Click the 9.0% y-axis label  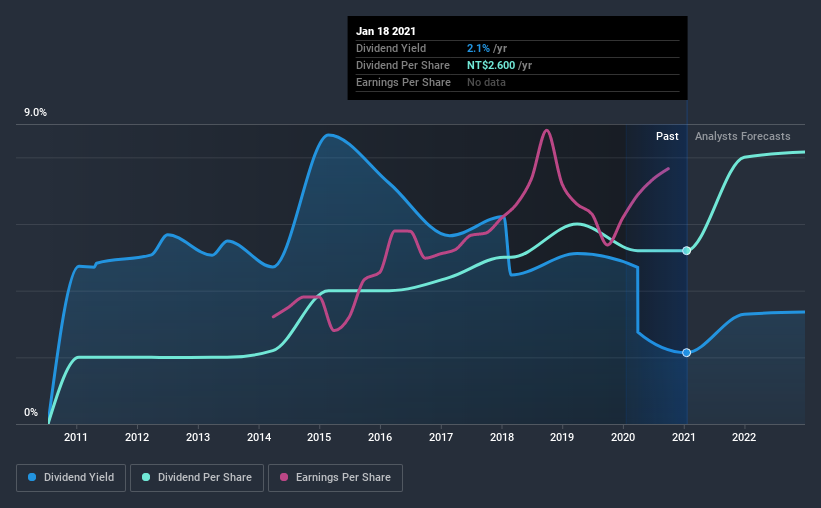pyautogui.click(x=36, y=113)
